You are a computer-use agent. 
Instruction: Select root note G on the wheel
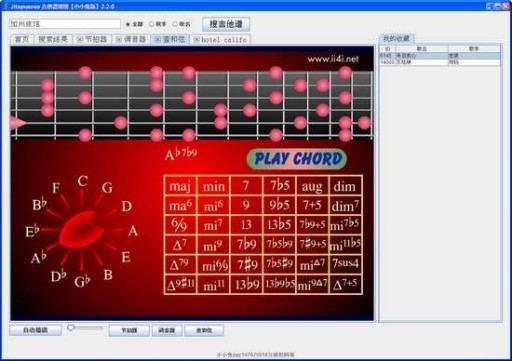107,188
